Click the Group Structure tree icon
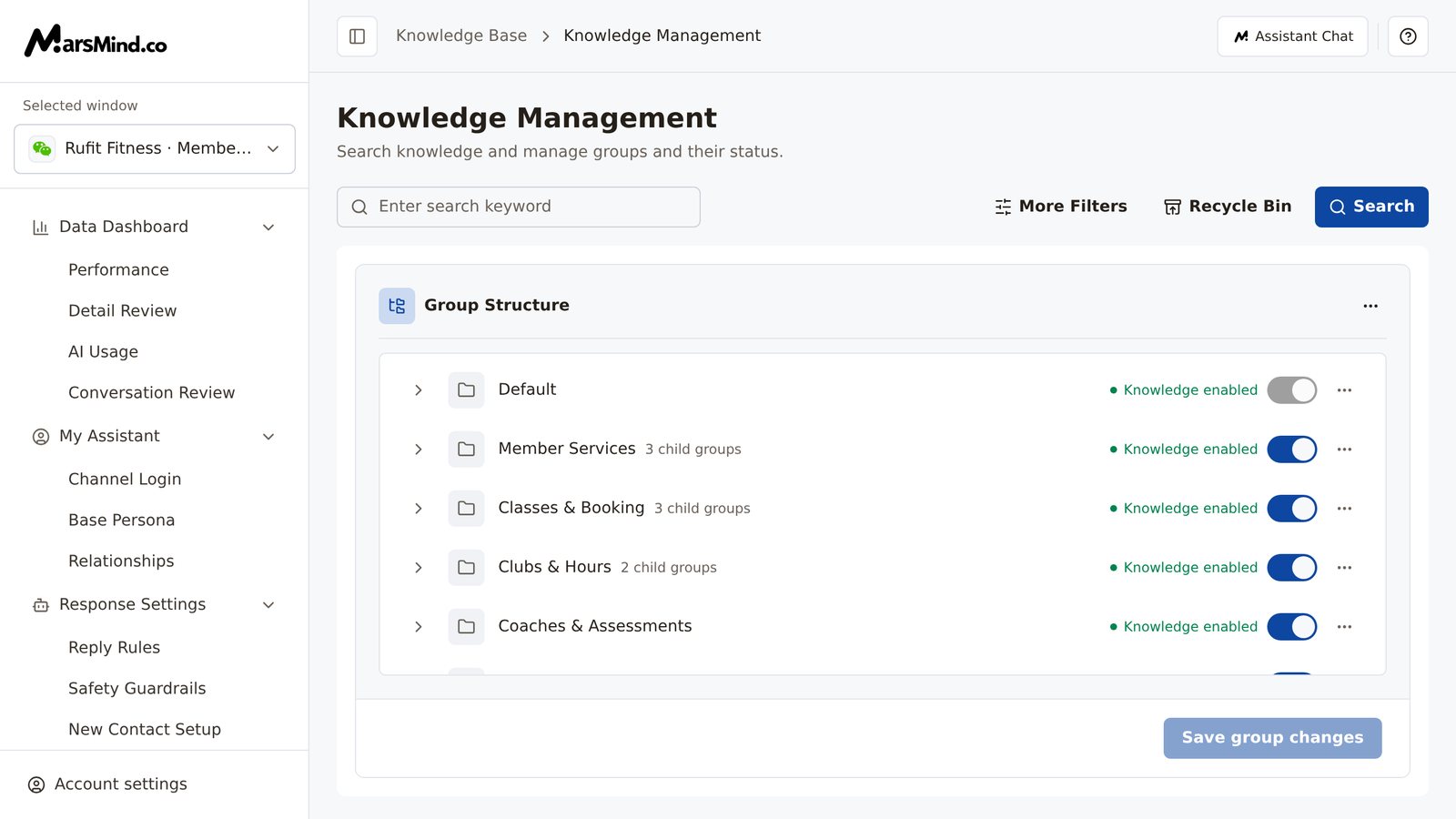1456x819 pixels. pyautogui.click(x=397, y=306)
